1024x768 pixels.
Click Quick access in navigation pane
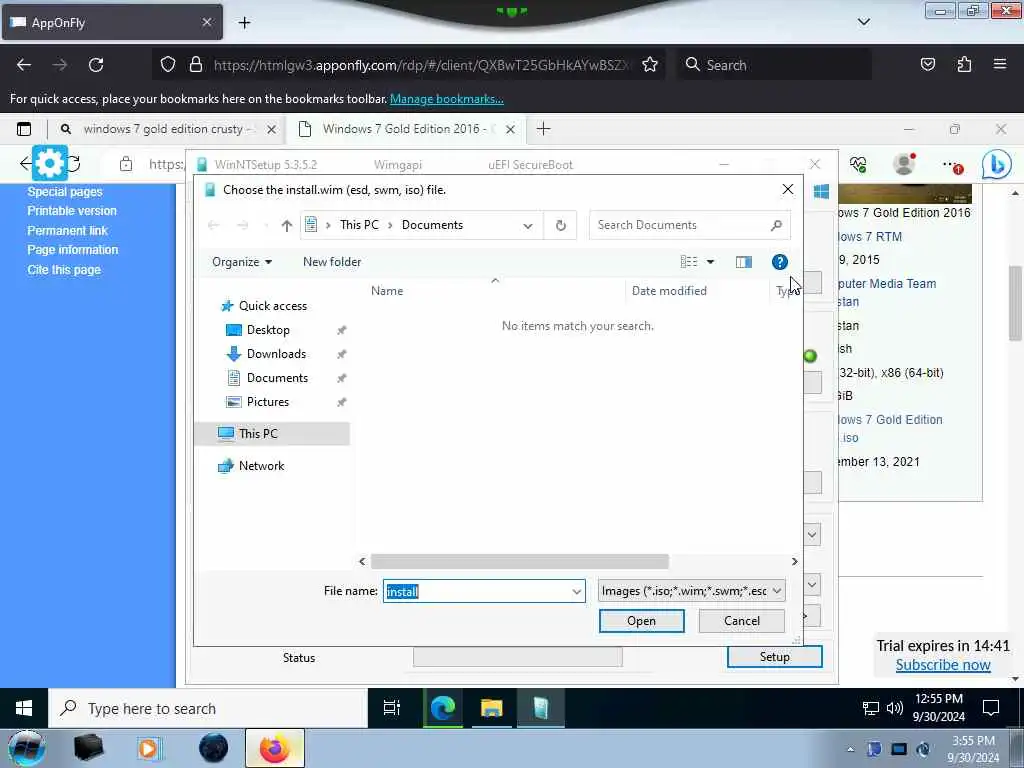coord(272,306)
